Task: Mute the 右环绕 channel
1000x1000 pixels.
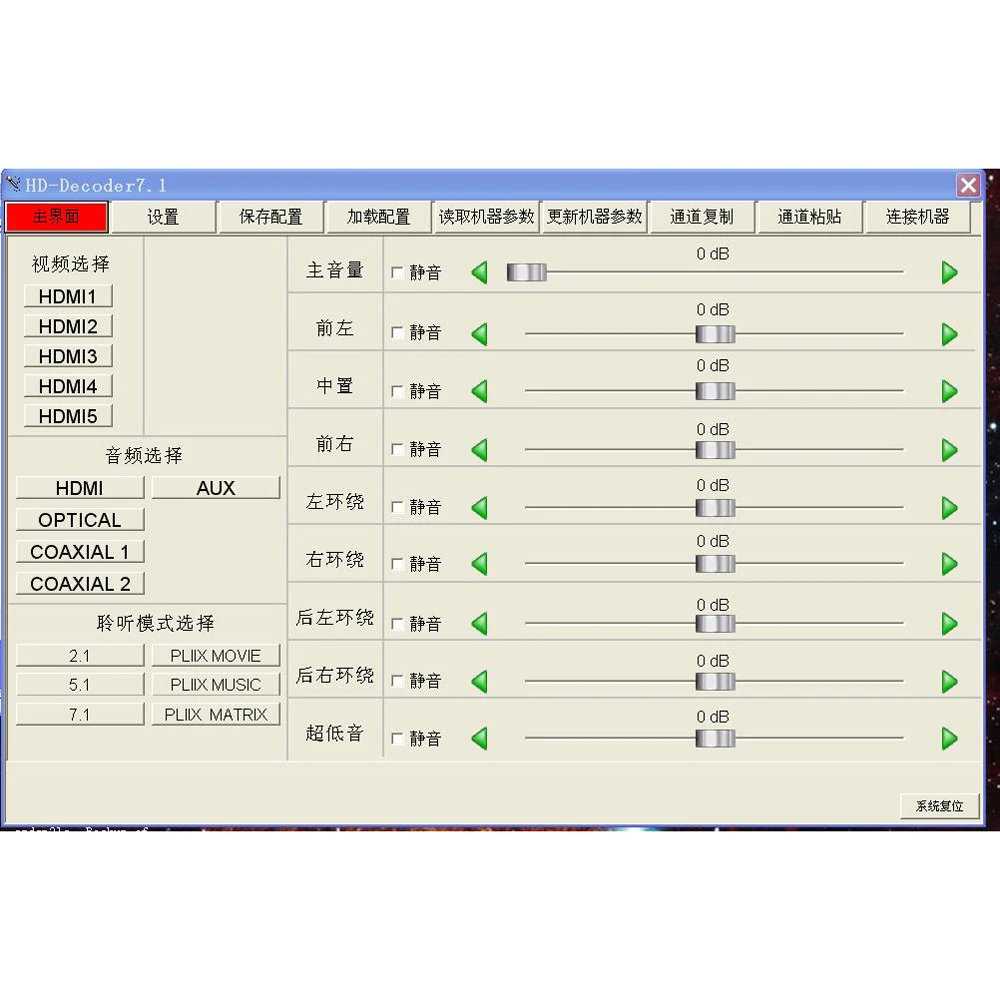Action: (x=397, y=564)
